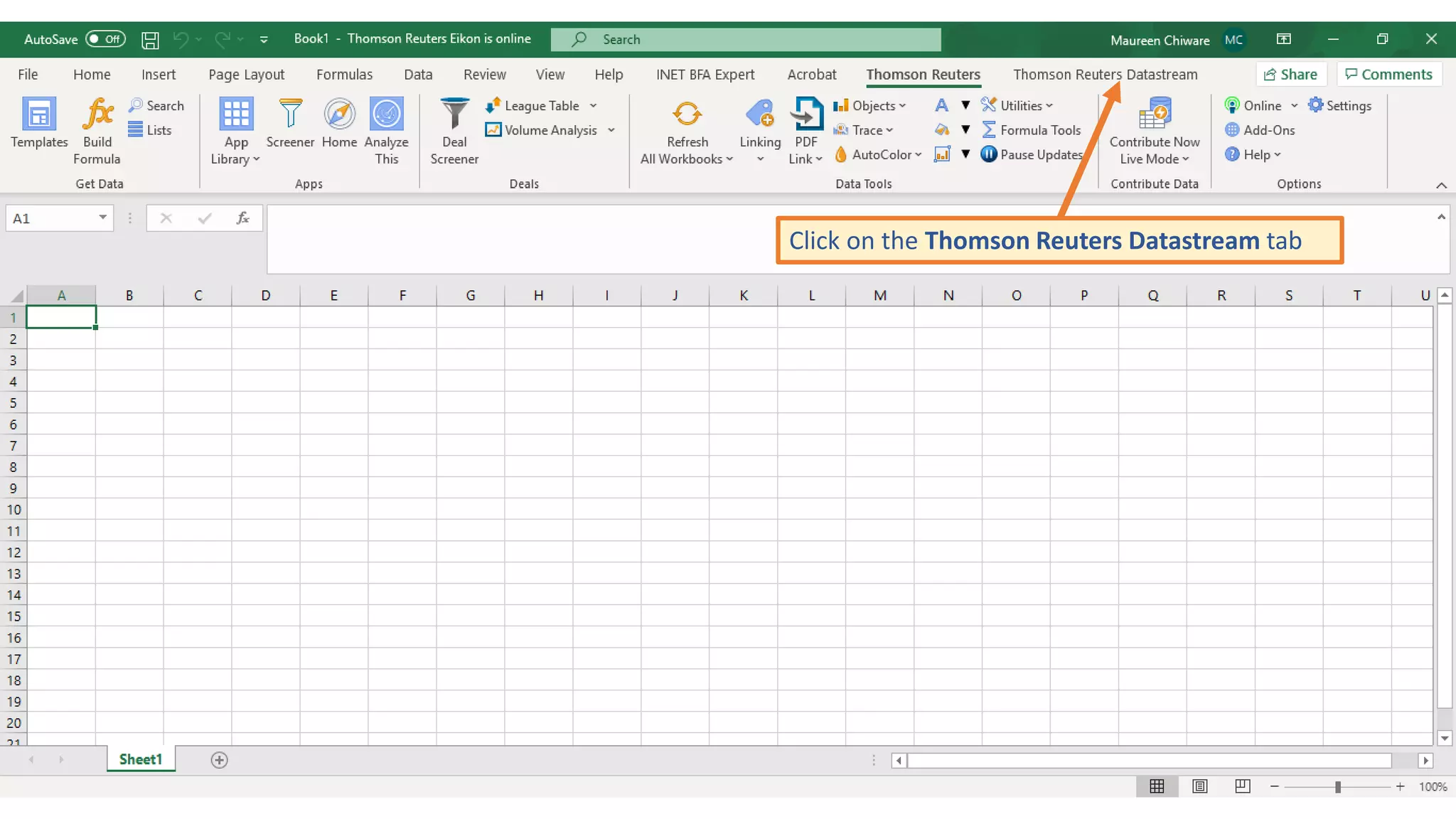
Task: Click Pause Updates
Action: tap(1032, 154)
